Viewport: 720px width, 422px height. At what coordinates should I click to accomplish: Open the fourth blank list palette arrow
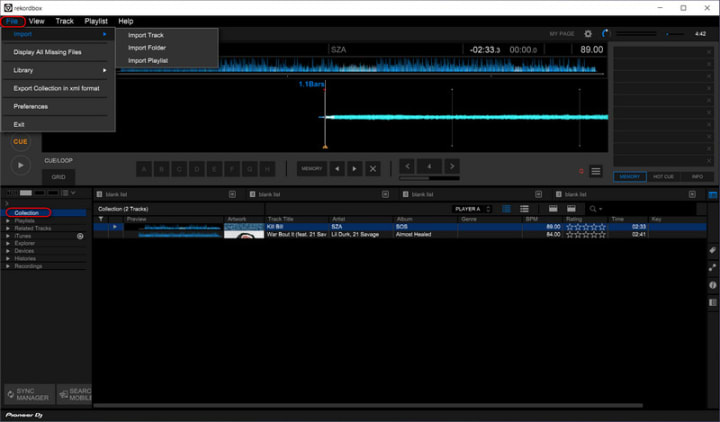692,194
